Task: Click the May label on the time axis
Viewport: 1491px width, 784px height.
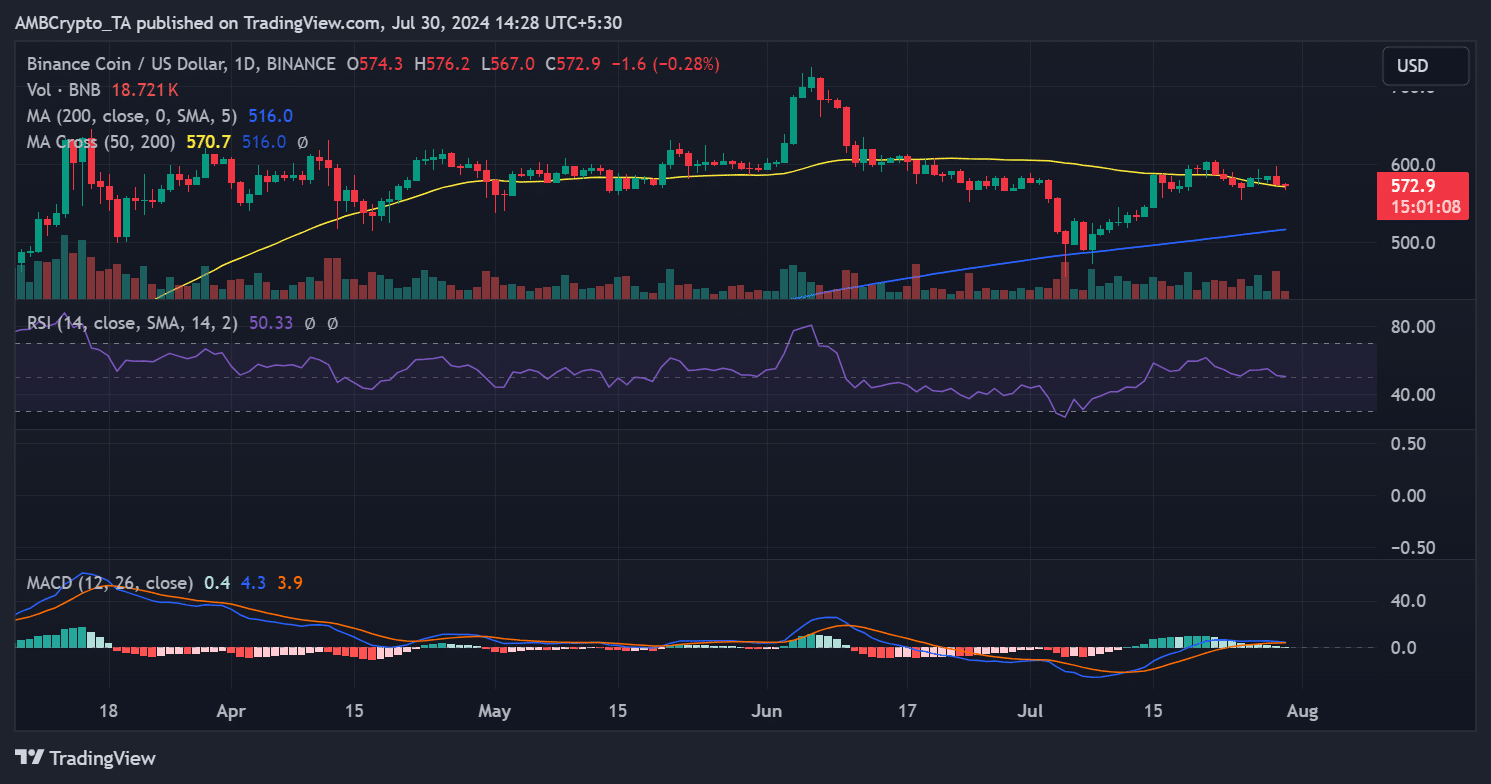Action: (x=495, y=711)
